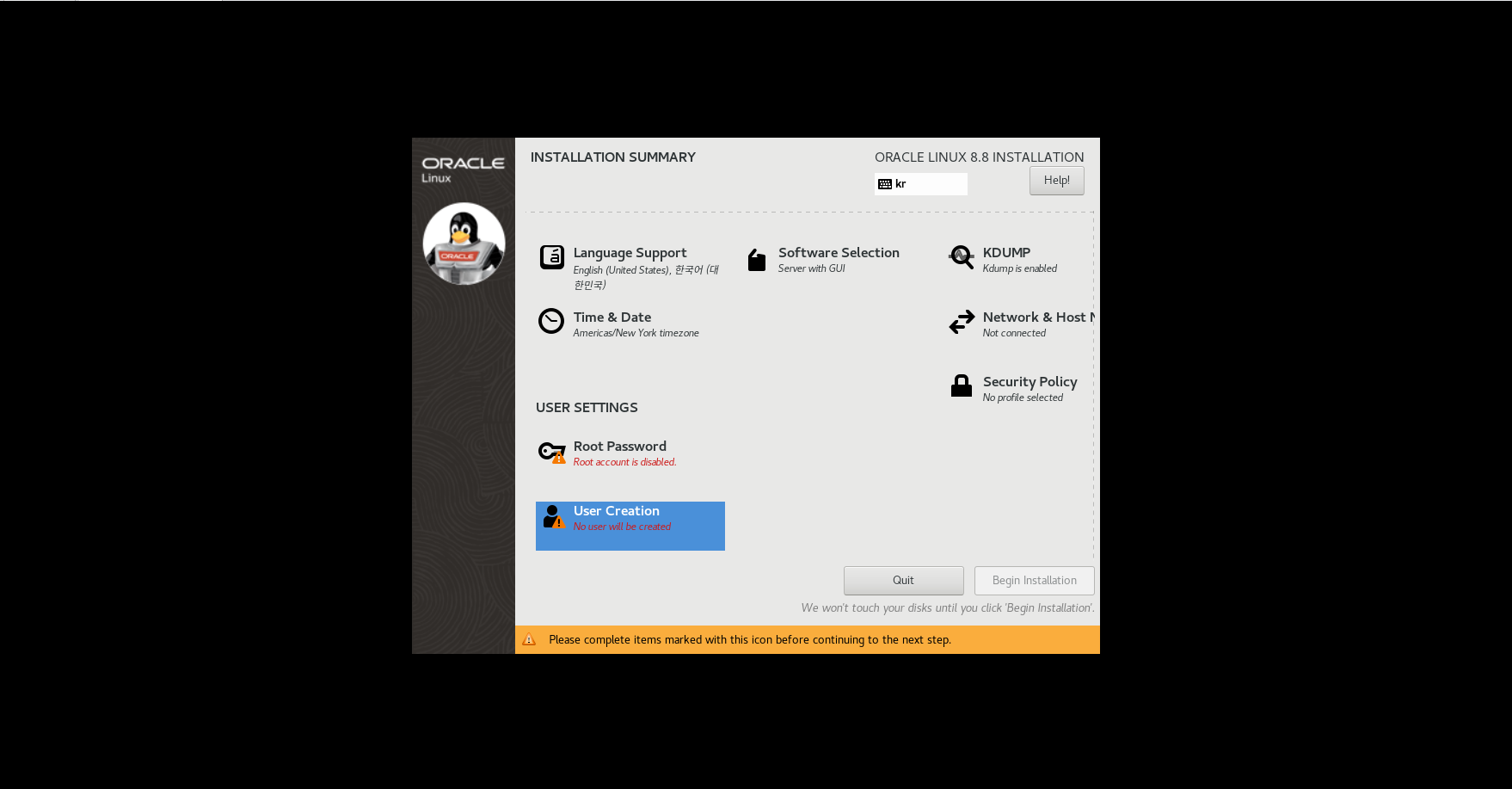The width and height of the screenshot is (1512, 789).
Task: Click 'Americas/New York timezone' text
Action: [636, 333]
